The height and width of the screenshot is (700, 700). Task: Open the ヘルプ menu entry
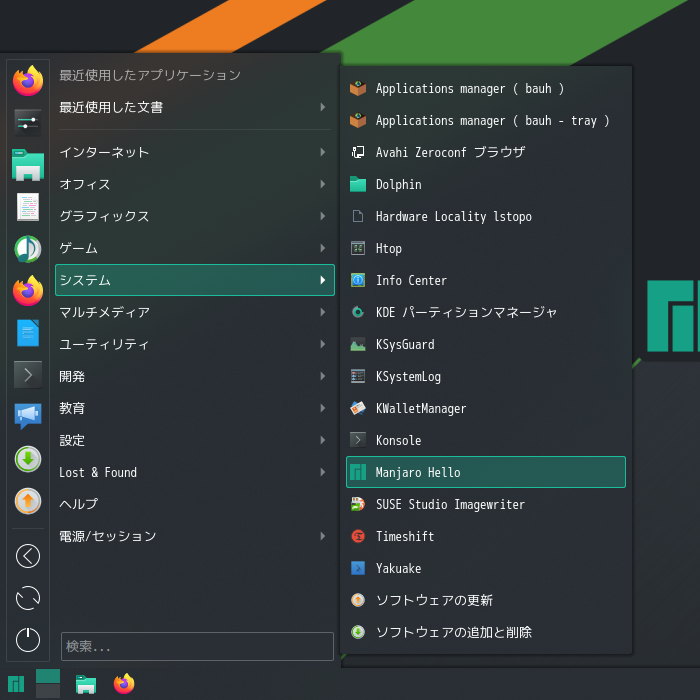pos(195,504)
